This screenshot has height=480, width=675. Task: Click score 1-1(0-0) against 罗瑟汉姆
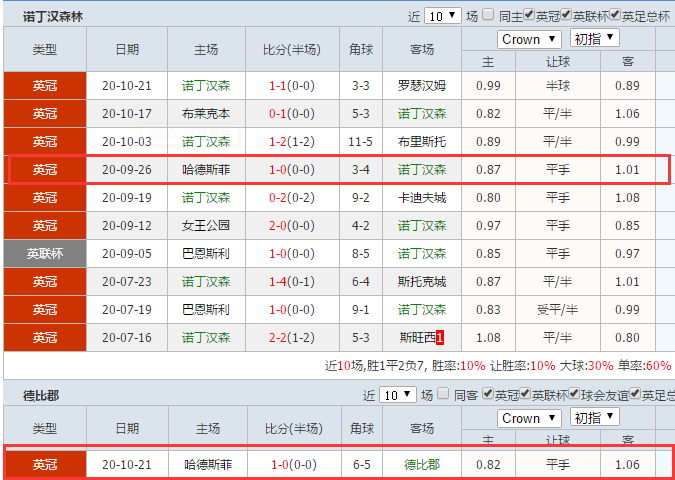pyautogui.click(x=292, y=86)
